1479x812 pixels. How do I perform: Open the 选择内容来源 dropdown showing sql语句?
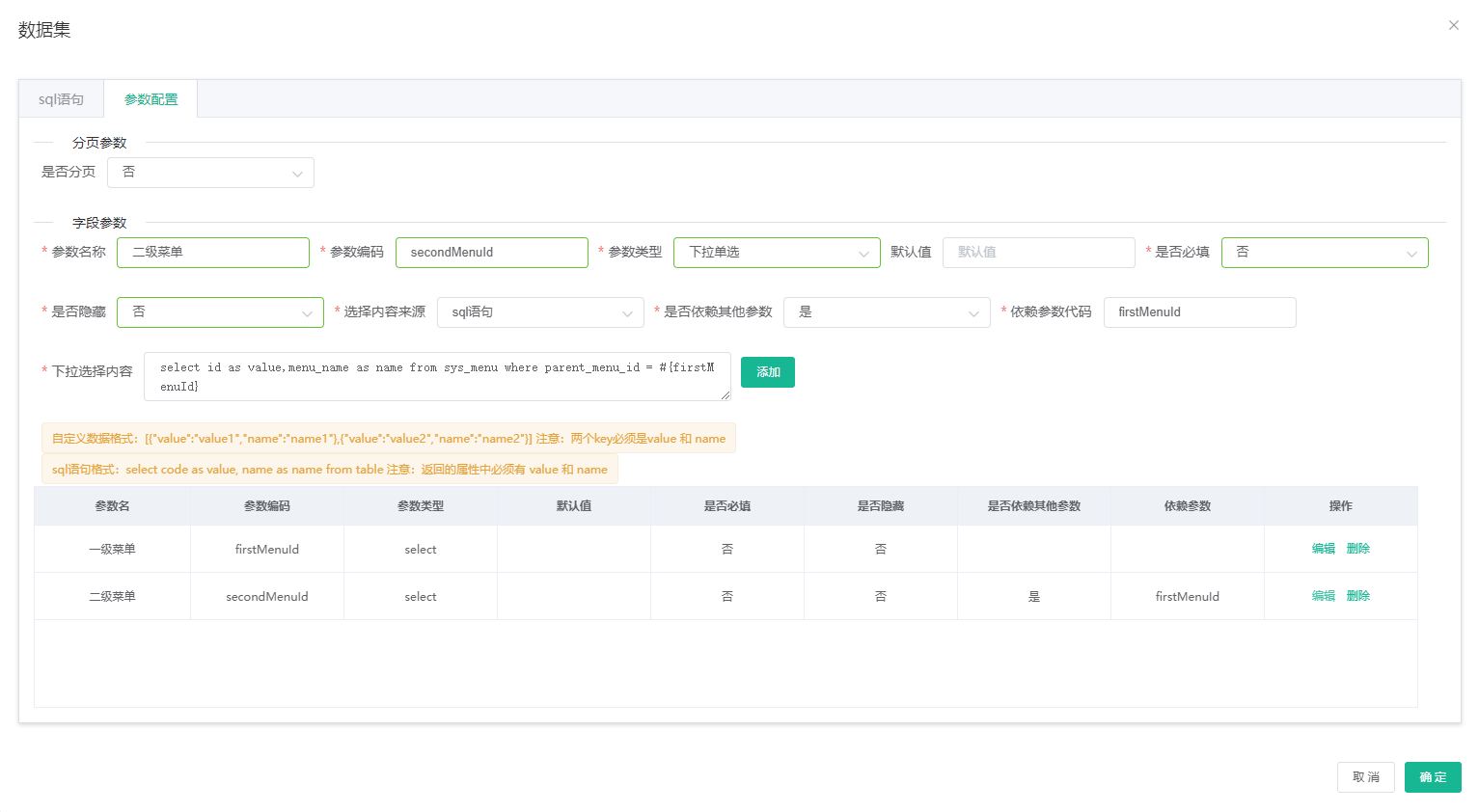tap(540, 312)
